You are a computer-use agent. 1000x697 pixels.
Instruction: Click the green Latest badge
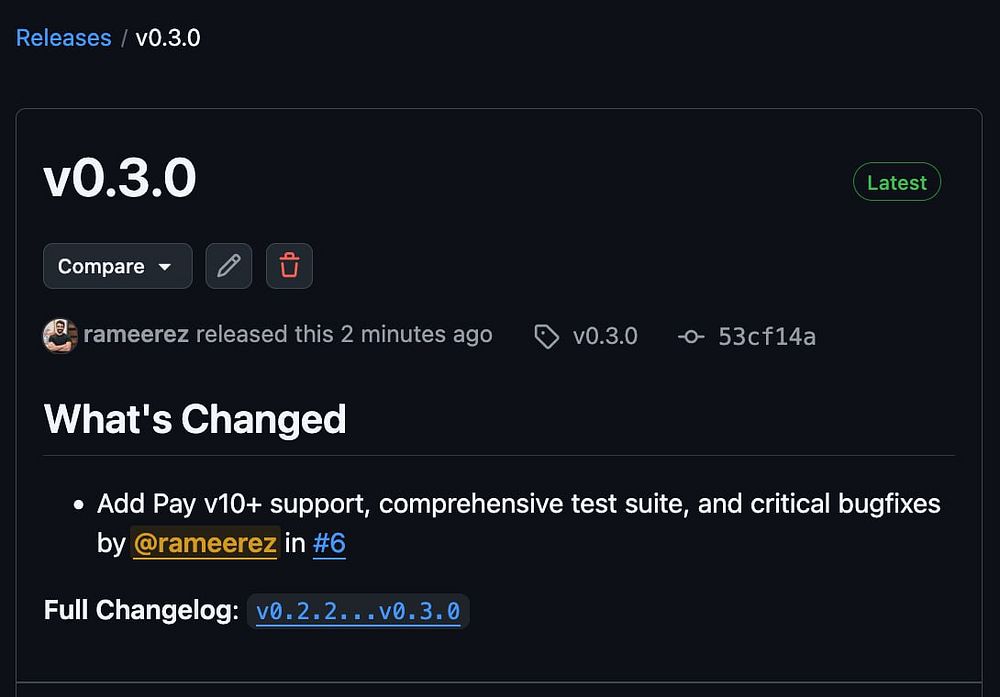[x=896, y=182]
